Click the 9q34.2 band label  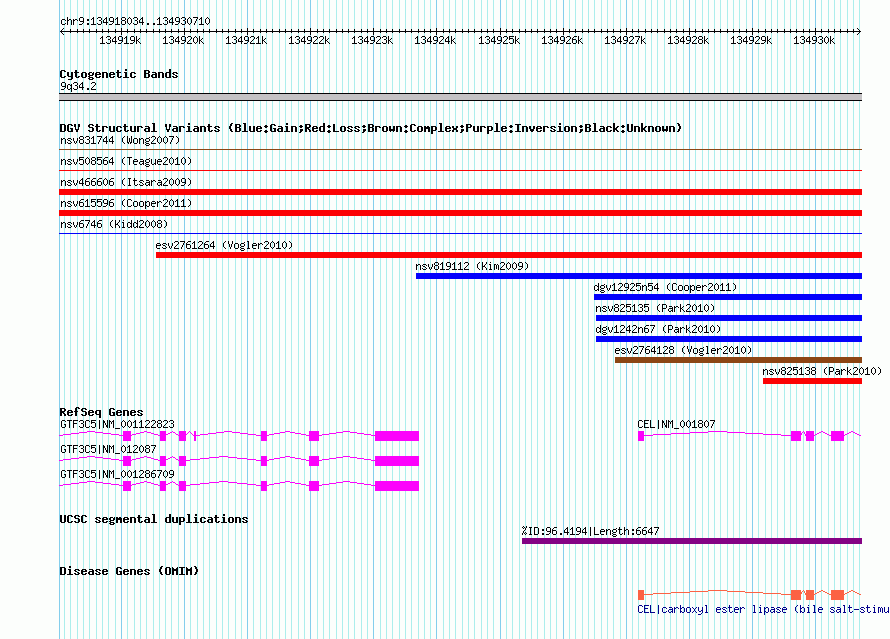coord(78,86)
